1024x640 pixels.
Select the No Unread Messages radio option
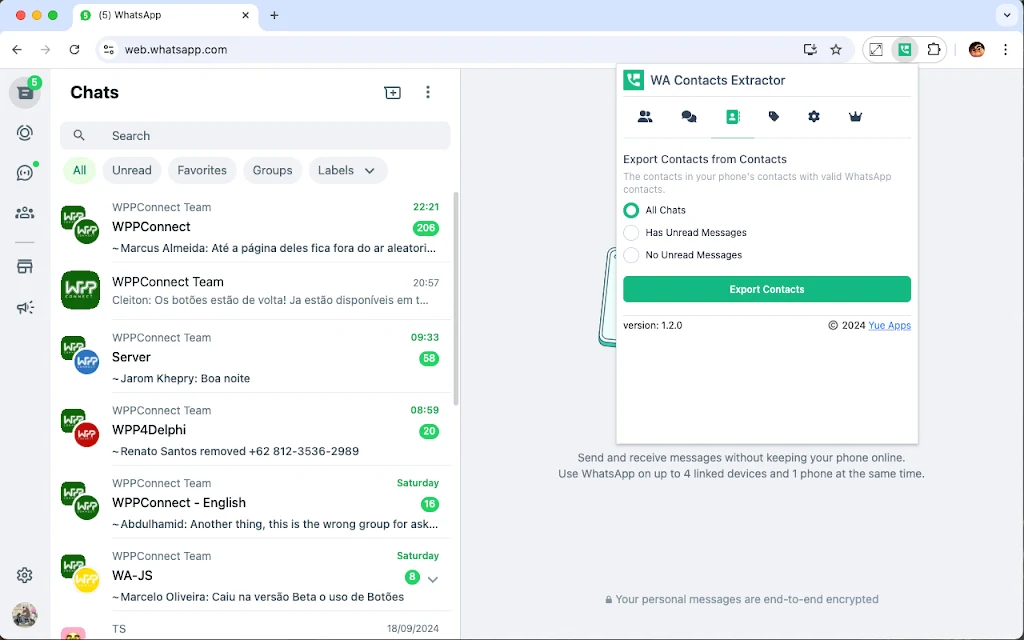coord(631,255)
